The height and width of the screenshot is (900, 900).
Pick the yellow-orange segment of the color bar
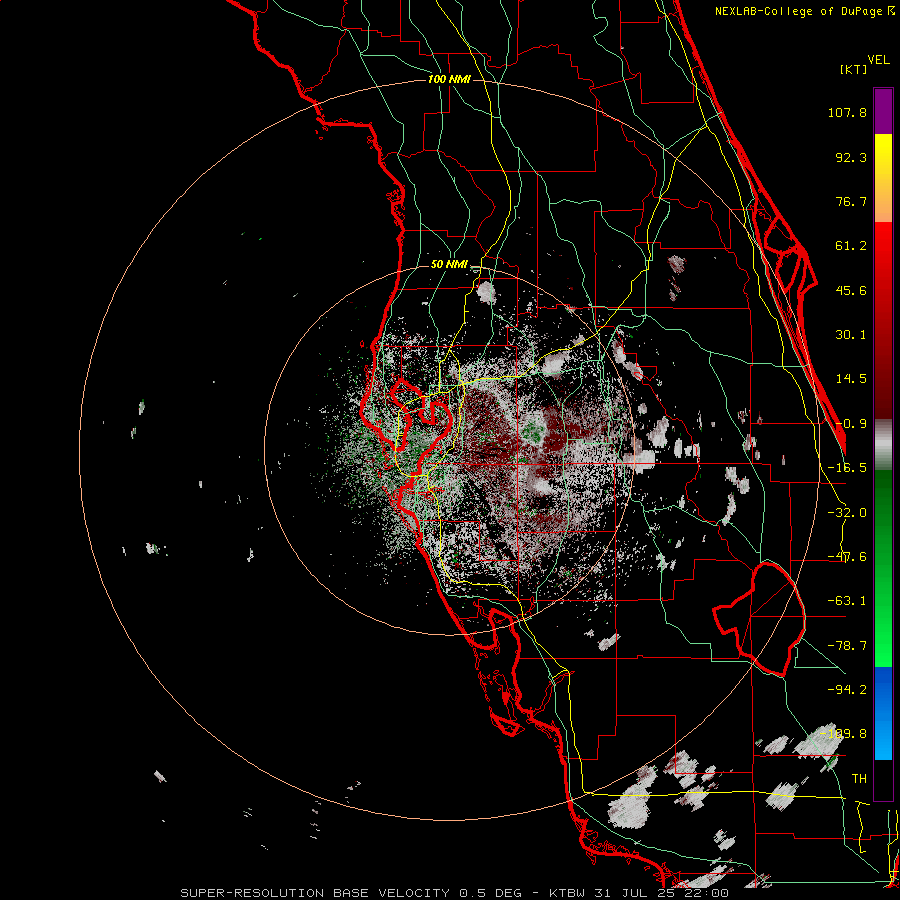883,178
